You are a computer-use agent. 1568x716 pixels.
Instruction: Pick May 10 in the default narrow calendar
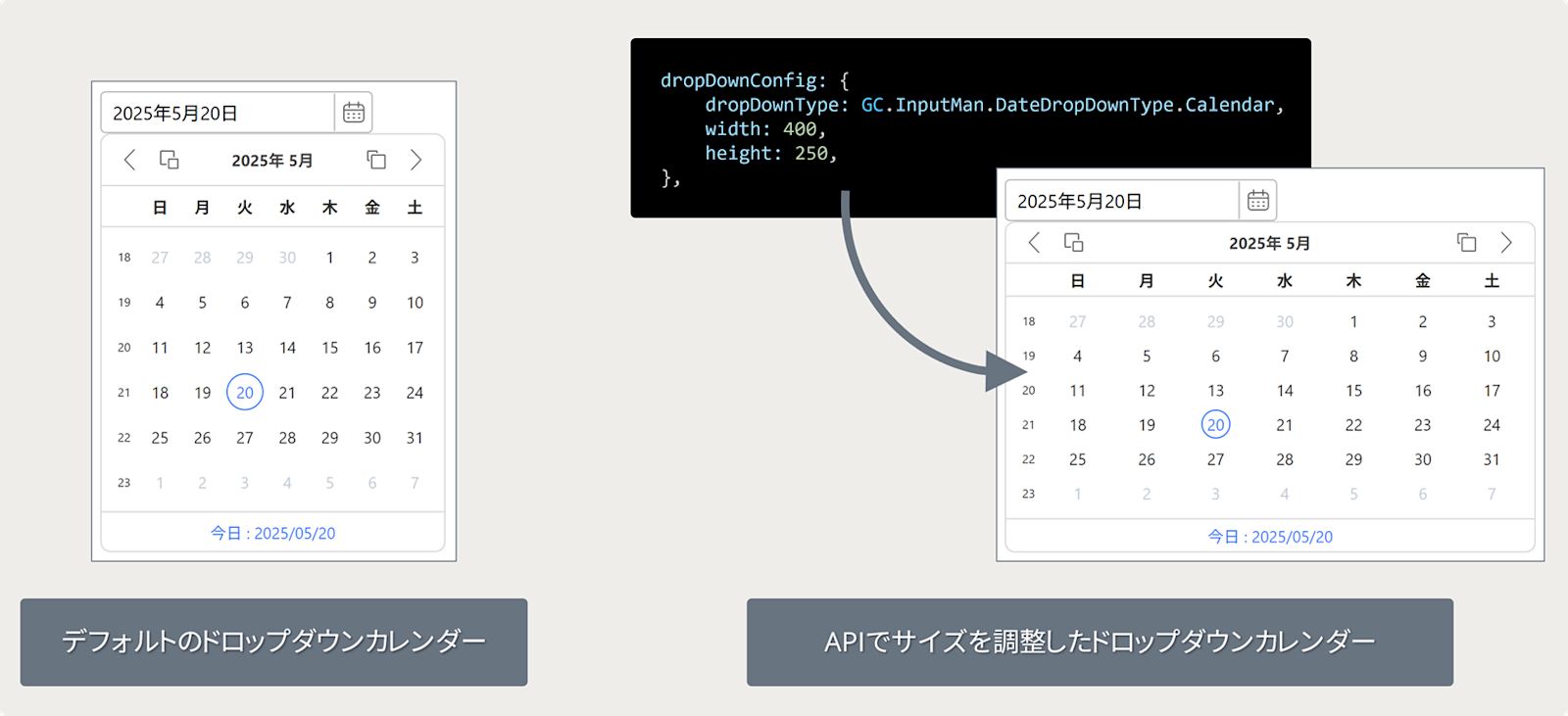pos(416,303)
